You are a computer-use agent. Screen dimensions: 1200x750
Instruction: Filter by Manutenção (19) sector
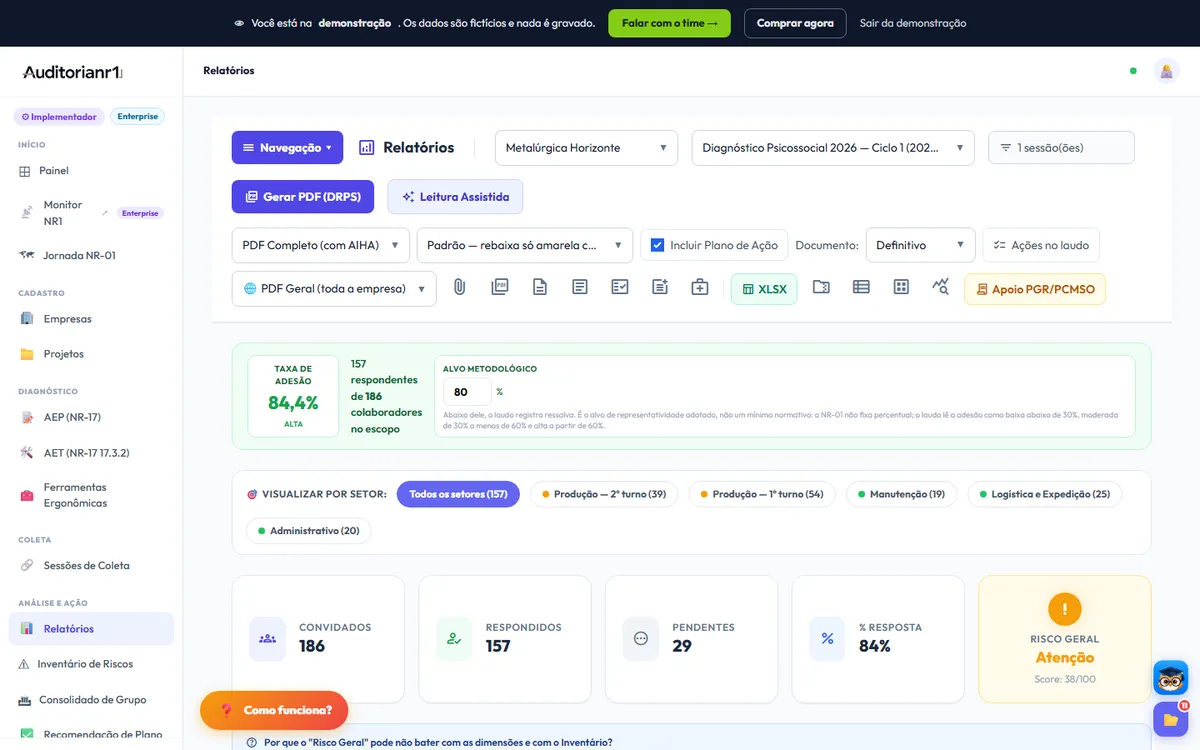click(901, 494)
